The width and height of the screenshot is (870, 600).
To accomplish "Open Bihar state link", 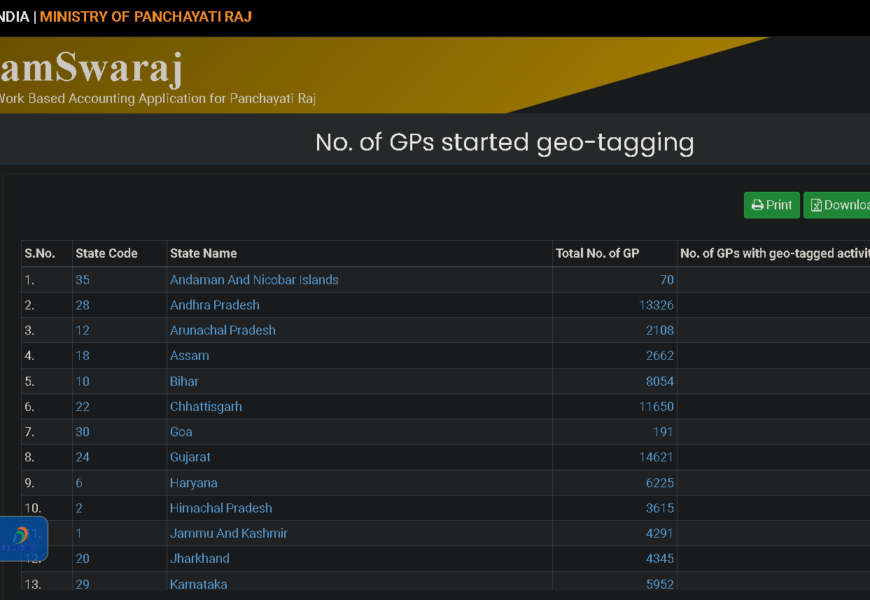I will point(184,381).
